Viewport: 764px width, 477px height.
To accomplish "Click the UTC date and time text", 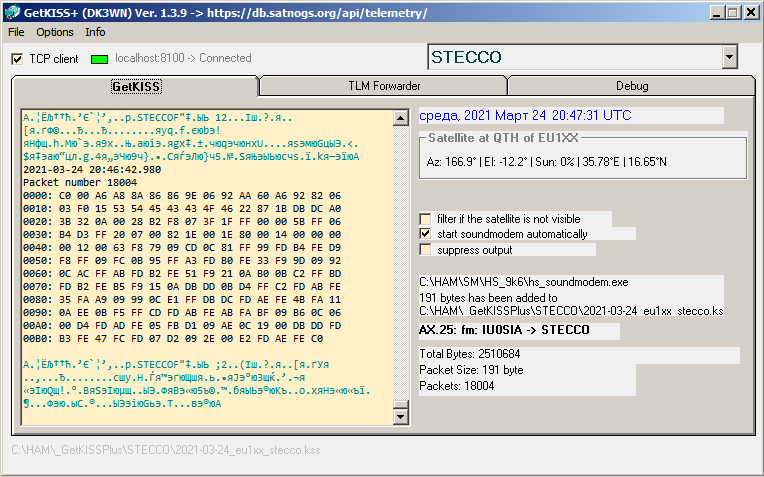I will pyautogui.click(x=525, y=115).
